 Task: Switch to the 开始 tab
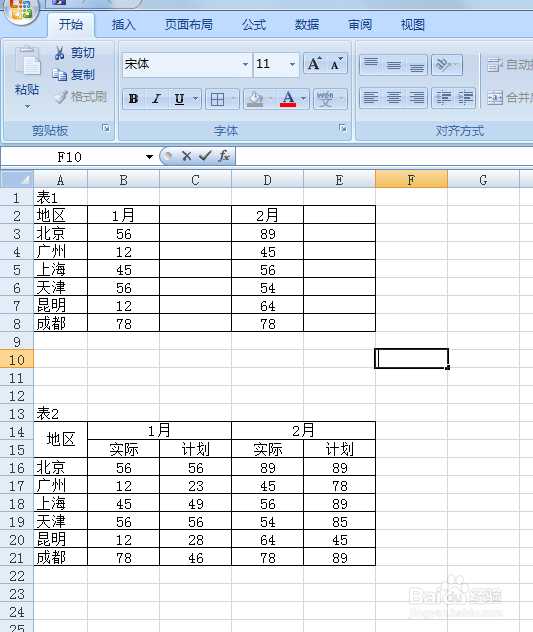point(71,25)
